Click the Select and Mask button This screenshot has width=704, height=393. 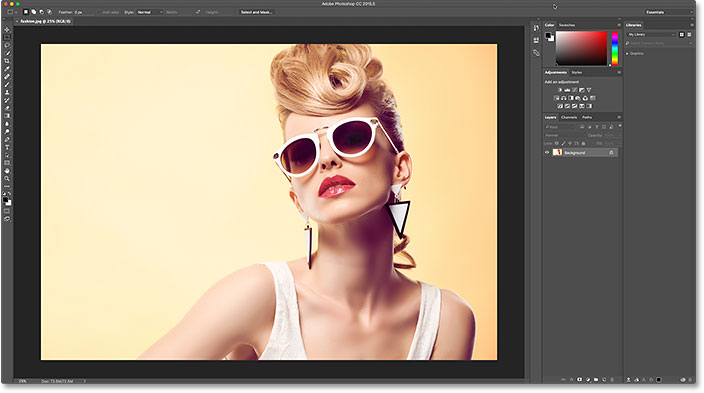[256, 12]
